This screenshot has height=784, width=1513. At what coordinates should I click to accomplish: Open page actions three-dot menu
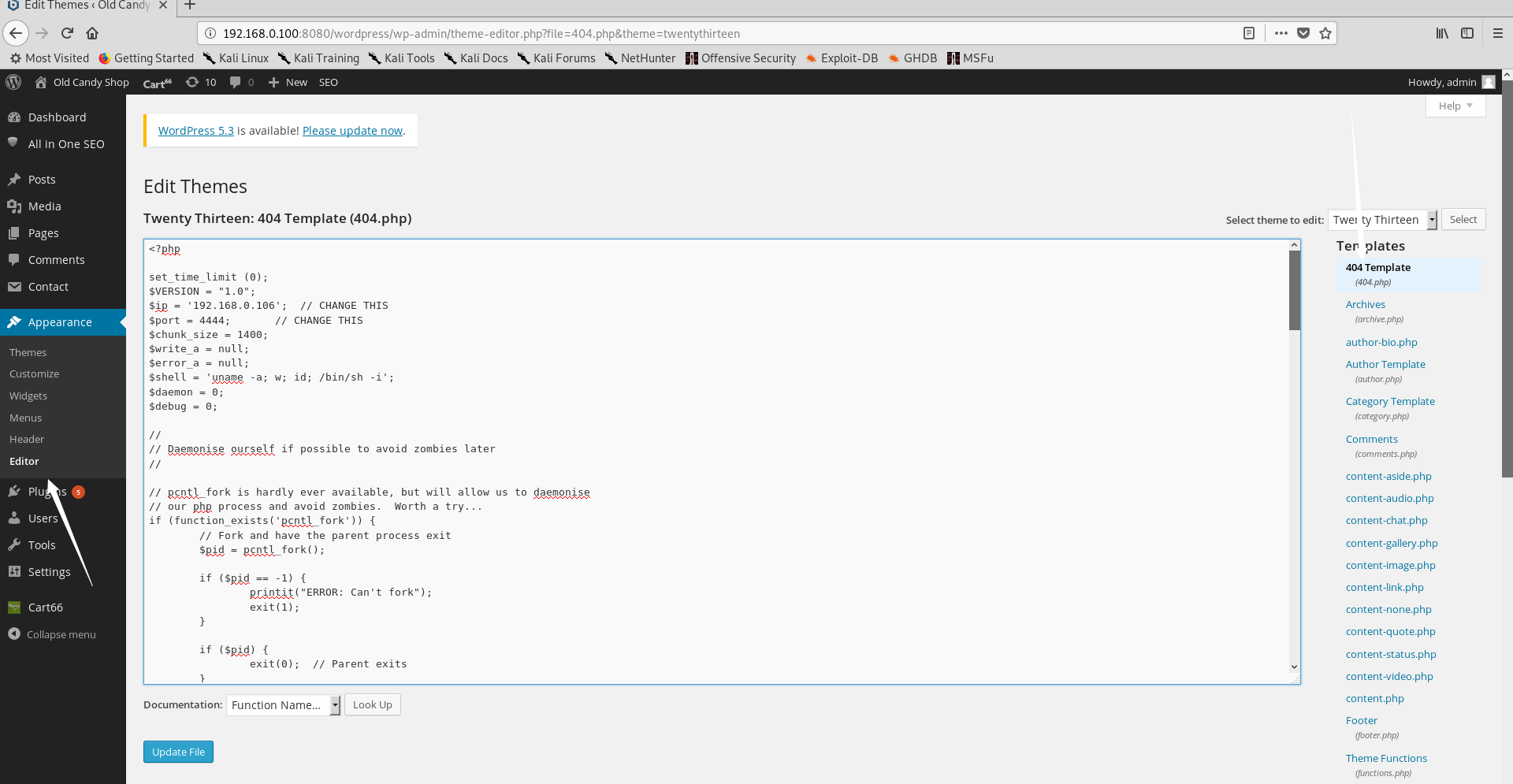coord(1281,33)
